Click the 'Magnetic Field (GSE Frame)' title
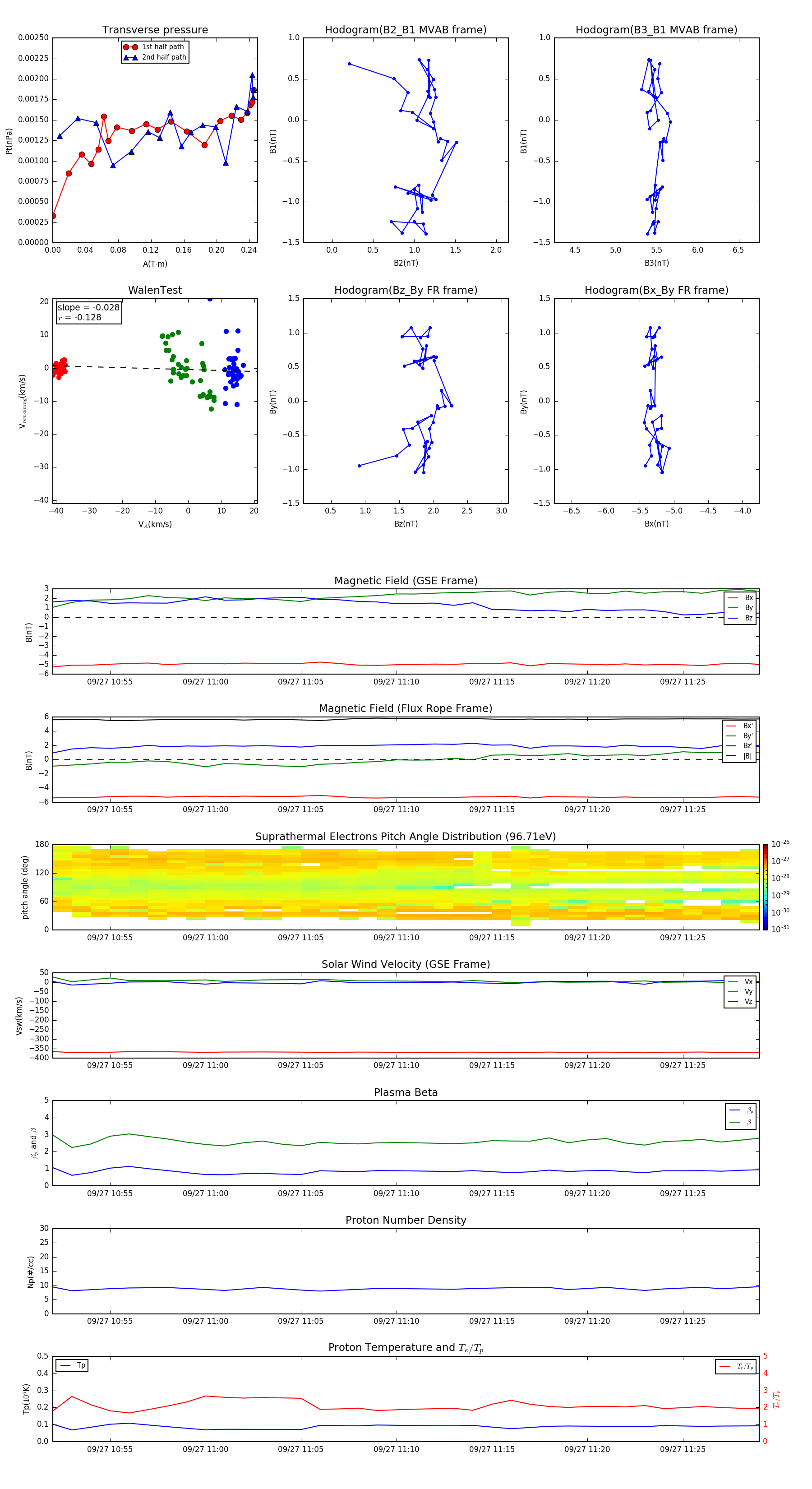This screenshot has width=812, height=1489. 406,581
